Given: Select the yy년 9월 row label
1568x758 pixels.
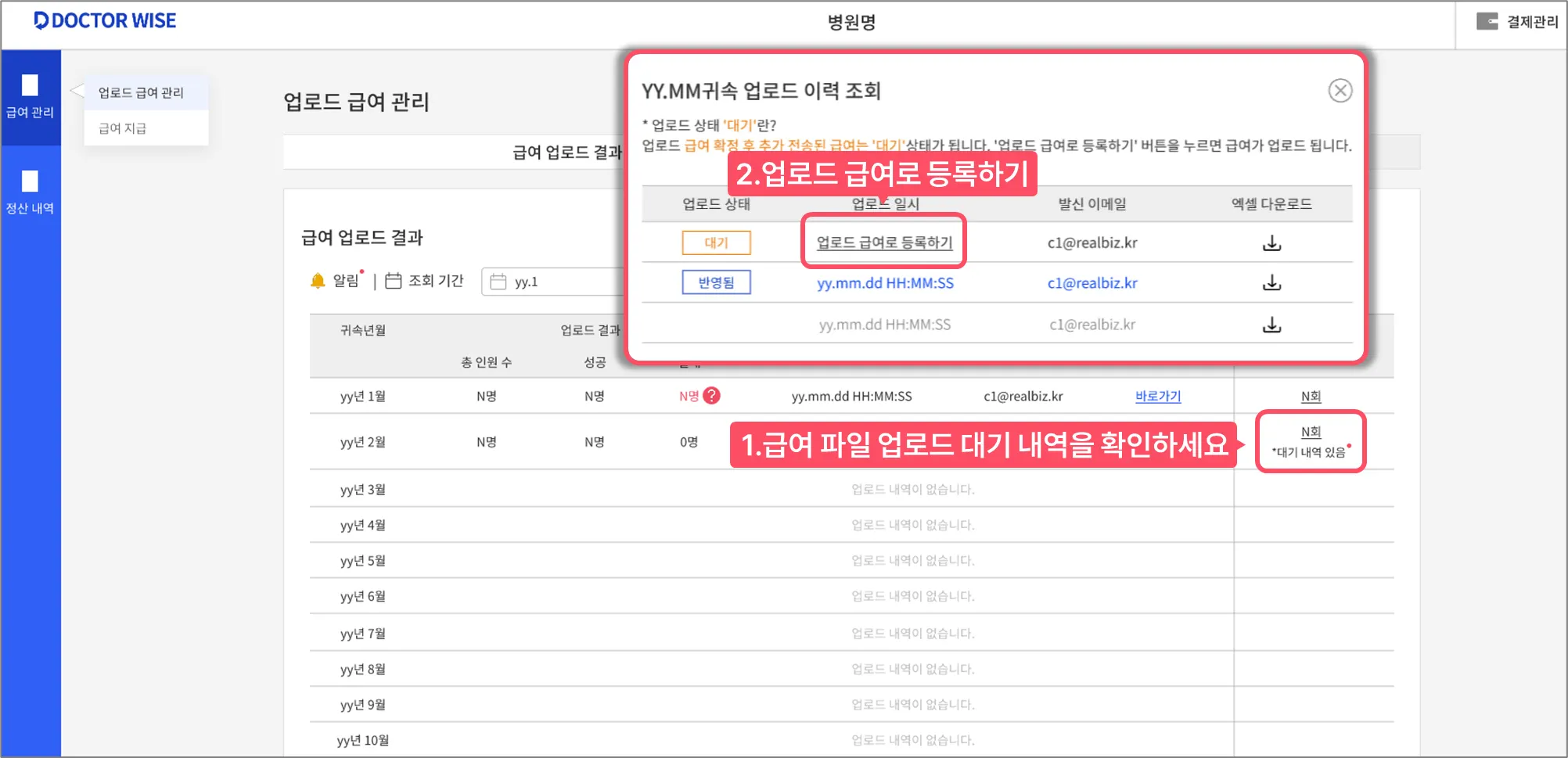Looking at the screenshot, I should (363, 705).
